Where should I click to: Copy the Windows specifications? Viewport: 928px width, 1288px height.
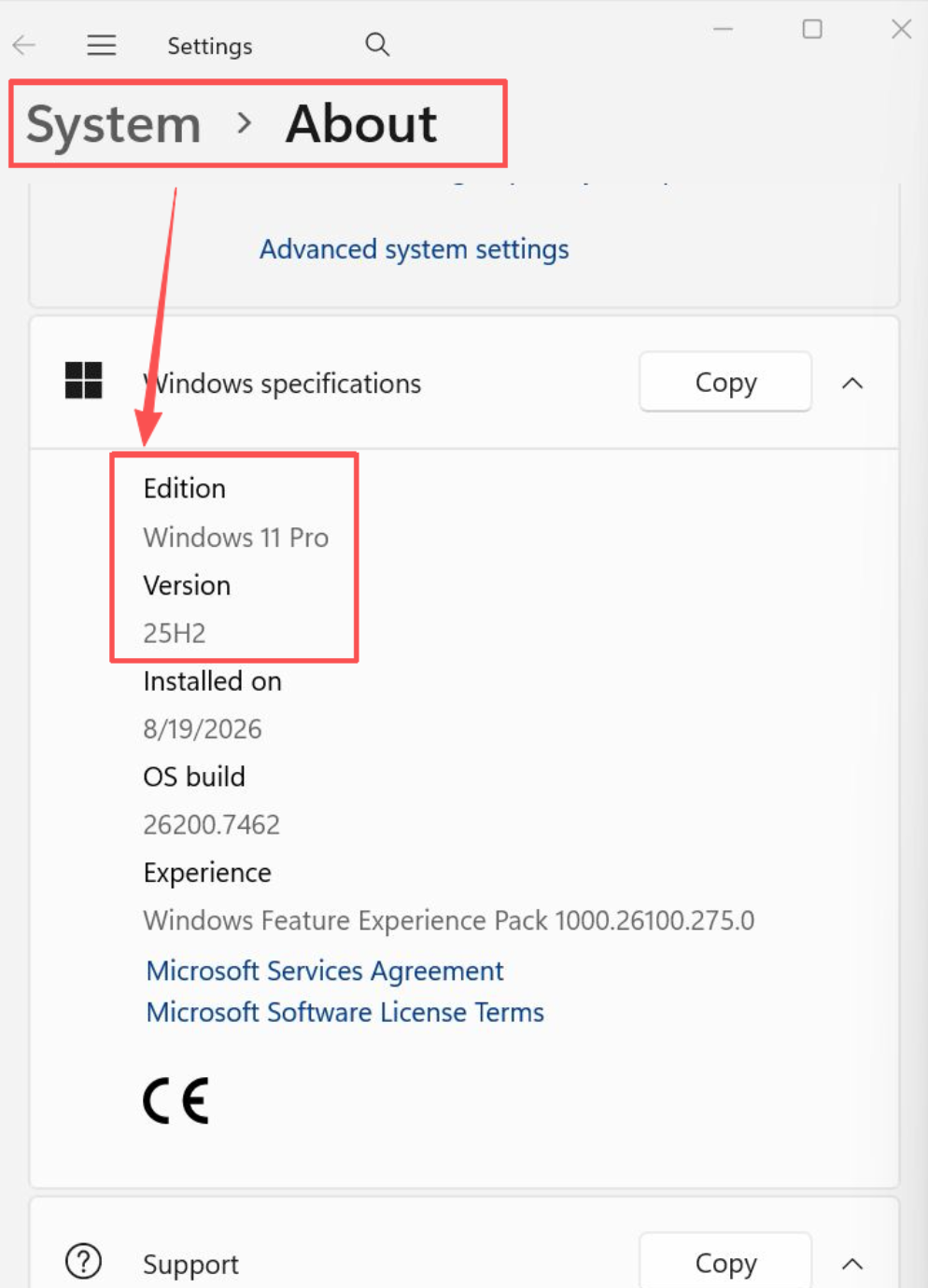pyautogui.click(x=725, y=382)
